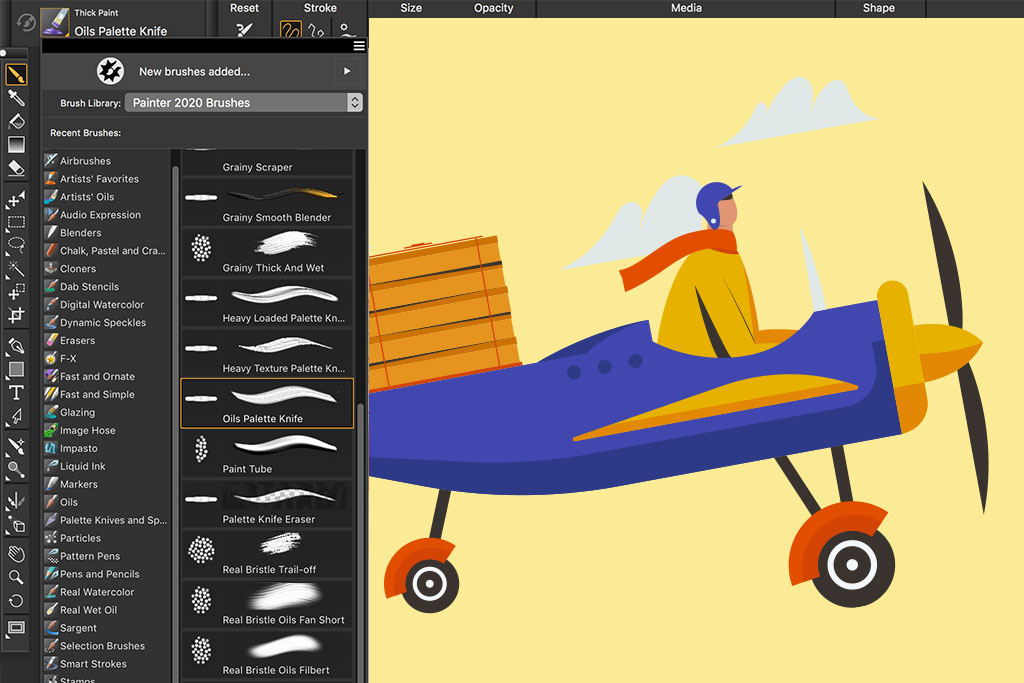
Task: Select the Cloner brush tool
Action: (16, 447)
